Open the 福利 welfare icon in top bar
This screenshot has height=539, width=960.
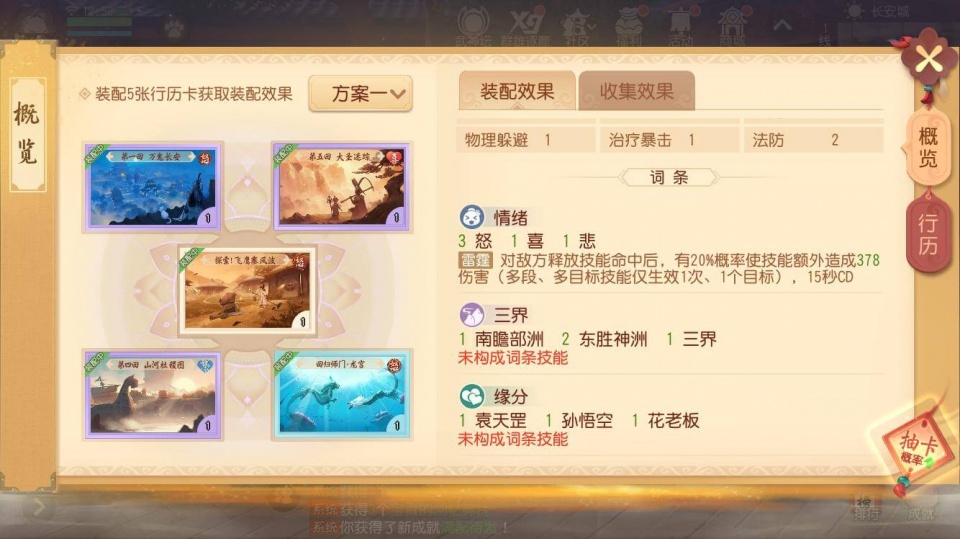[630, 28]
